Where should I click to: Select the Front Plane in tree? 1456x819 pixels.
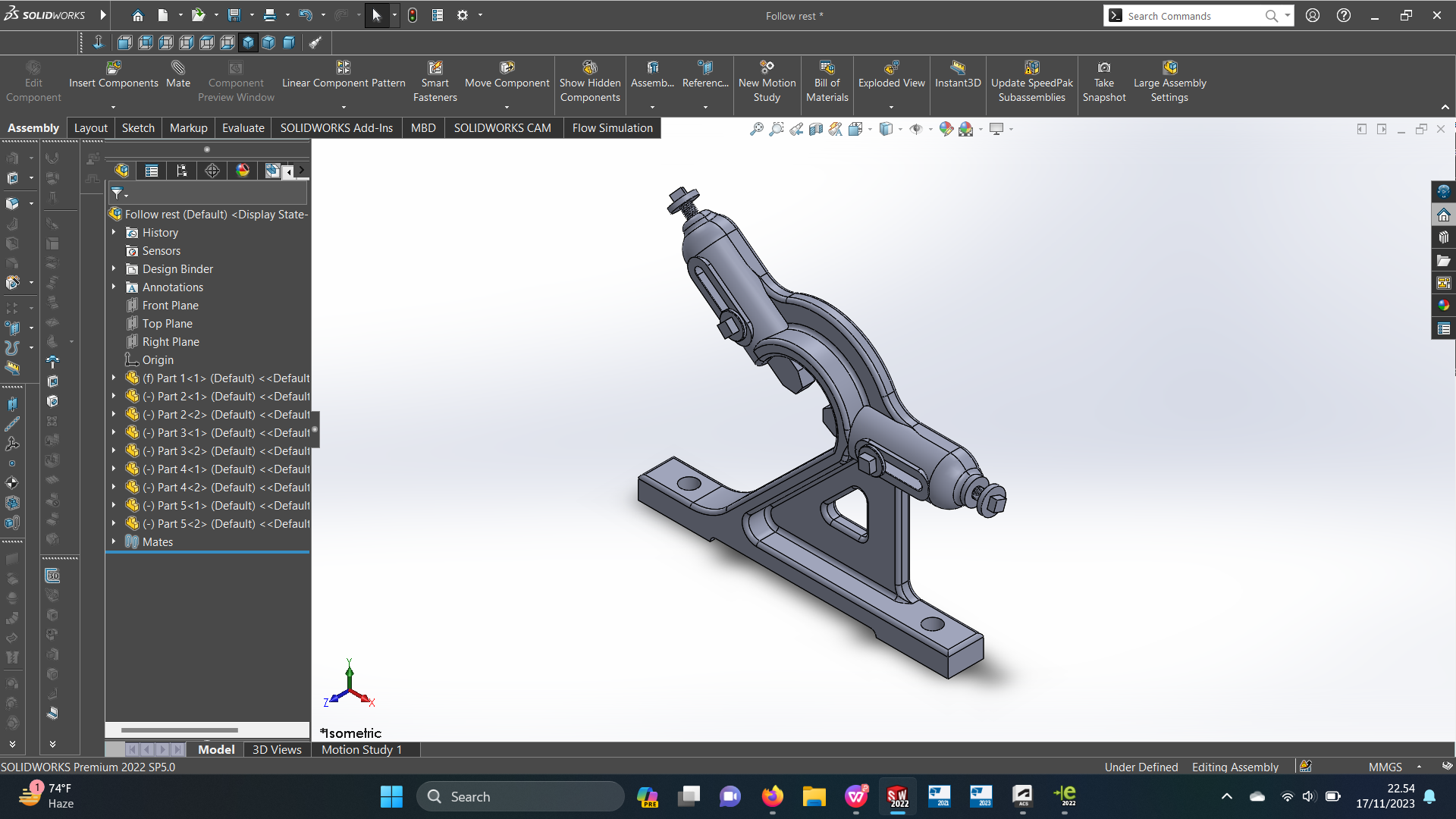coord(170,305)
